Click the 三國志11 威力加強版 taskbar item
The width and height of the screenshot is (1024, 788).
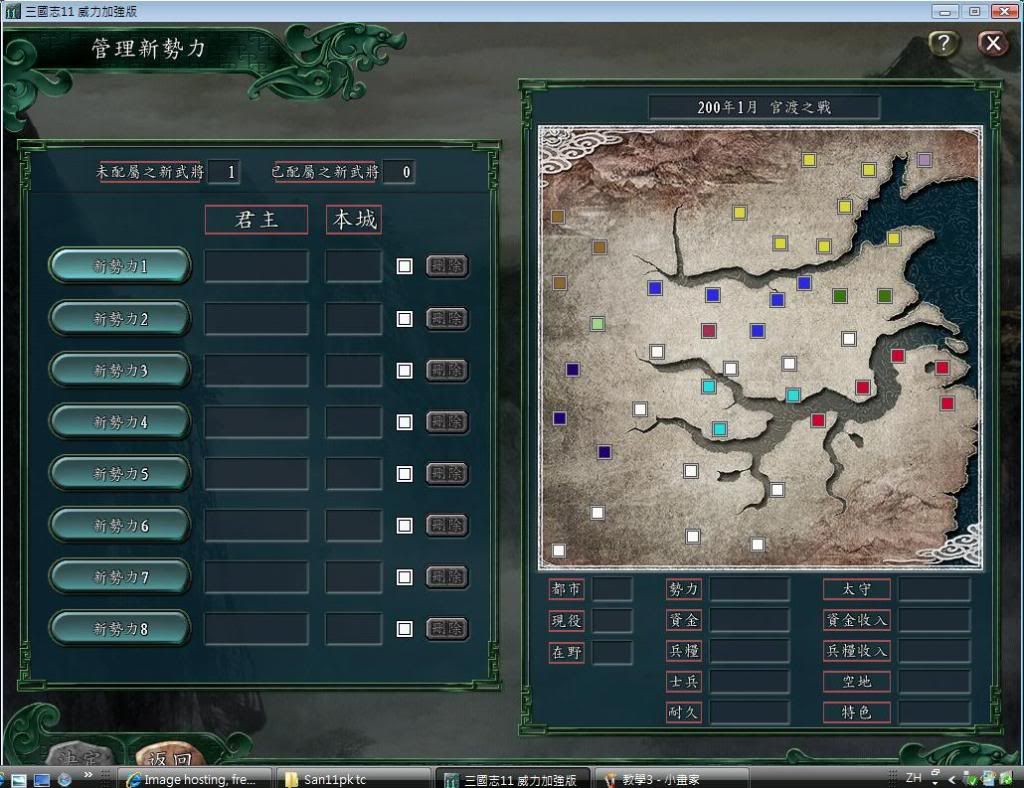(x=513, y=779)
